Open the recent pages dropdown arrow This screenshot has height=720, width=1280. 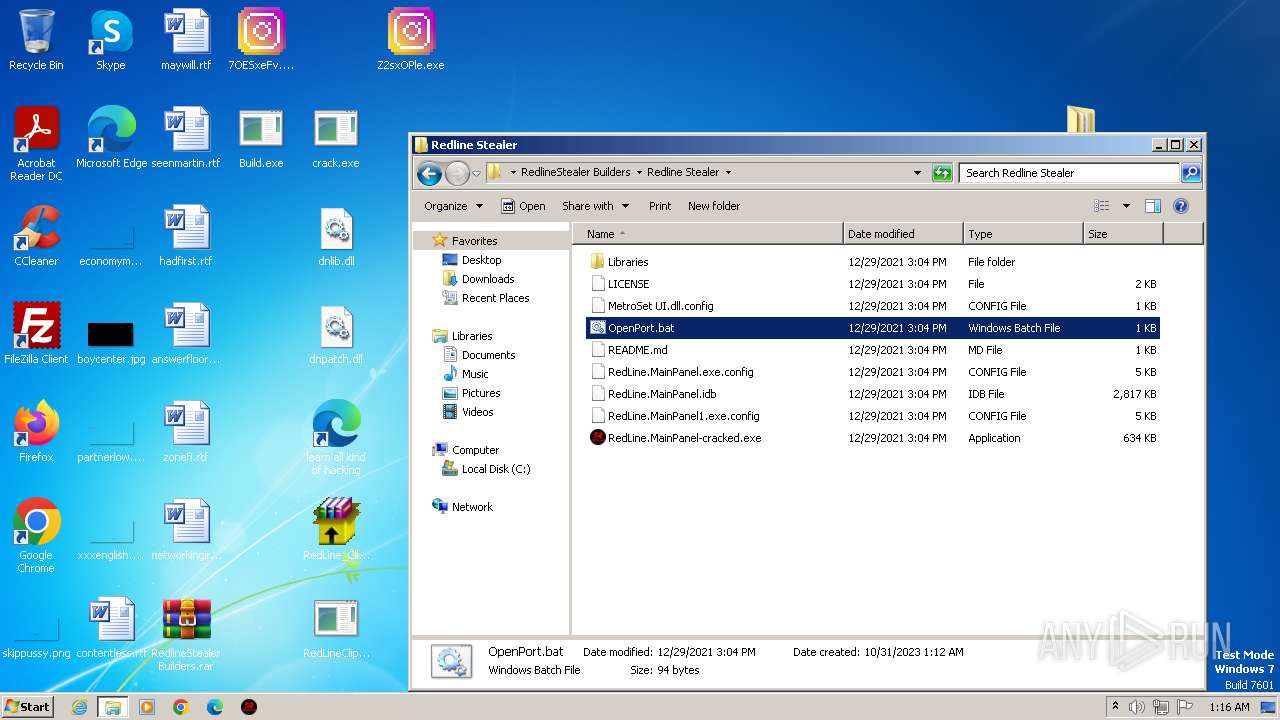[476, 173]
